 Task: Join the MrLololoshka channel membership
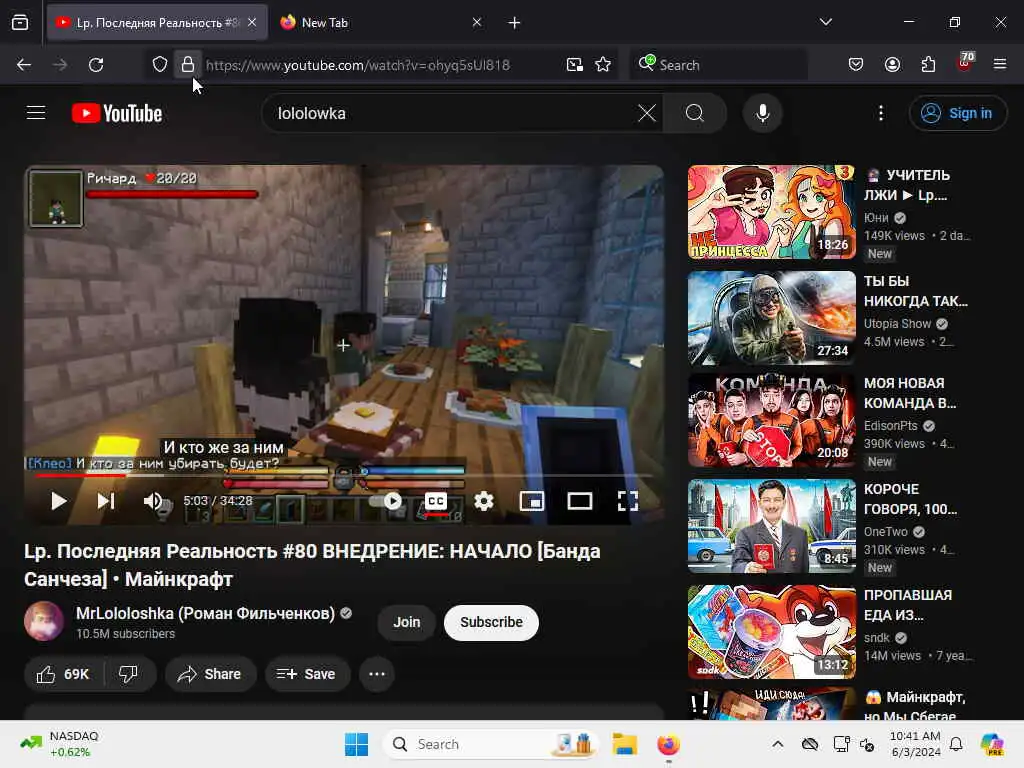click(406, 622)
